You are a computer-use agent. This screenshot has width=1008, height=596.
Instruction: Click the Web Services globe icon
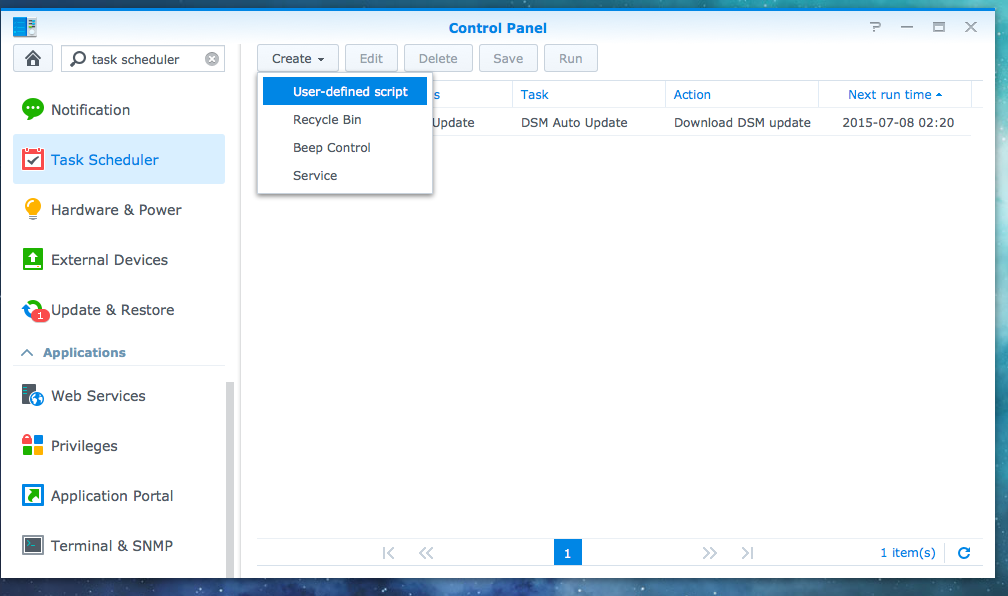click(x=33, y=396)
